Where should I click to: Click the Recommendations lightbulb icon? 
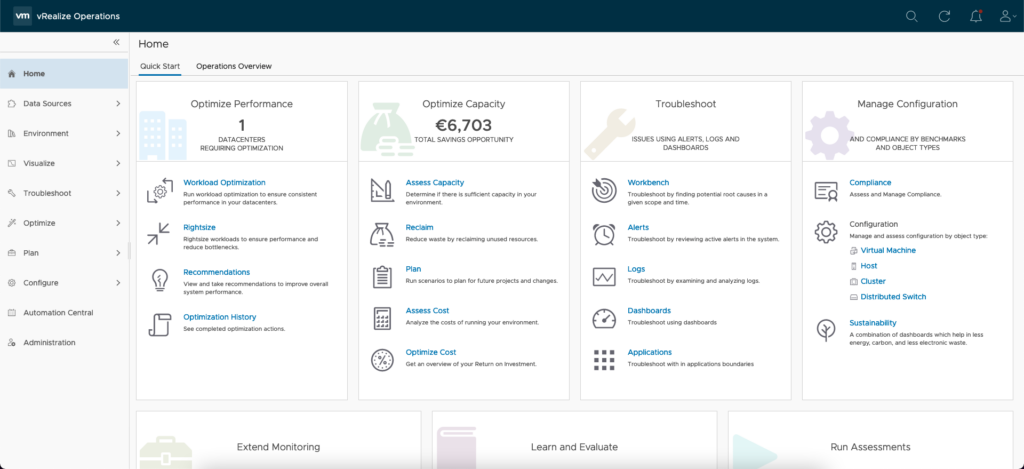[x=159, y=279]
